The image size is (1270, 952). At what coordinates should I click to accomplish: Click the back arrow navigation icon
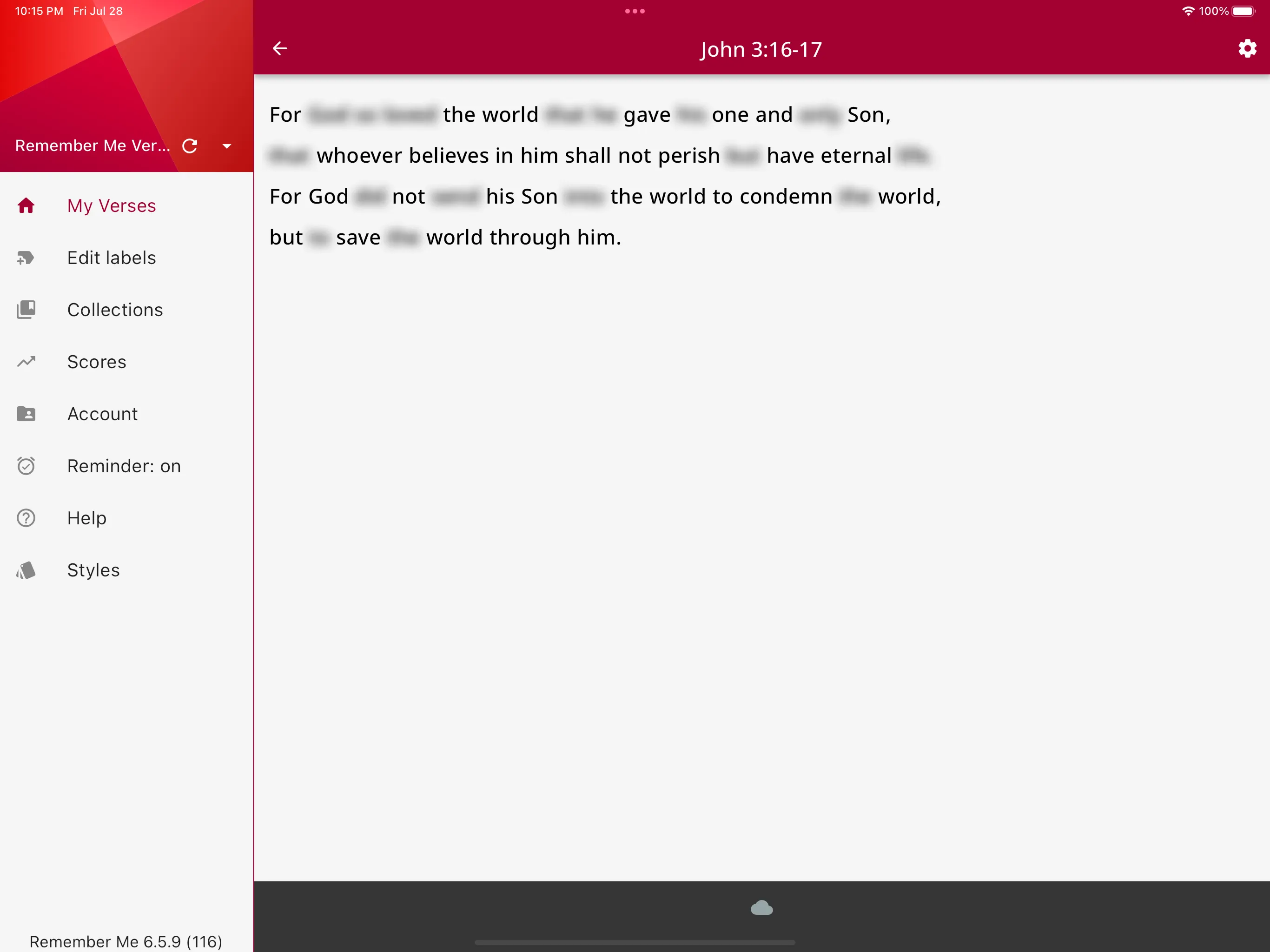click(x=280, y=48)
